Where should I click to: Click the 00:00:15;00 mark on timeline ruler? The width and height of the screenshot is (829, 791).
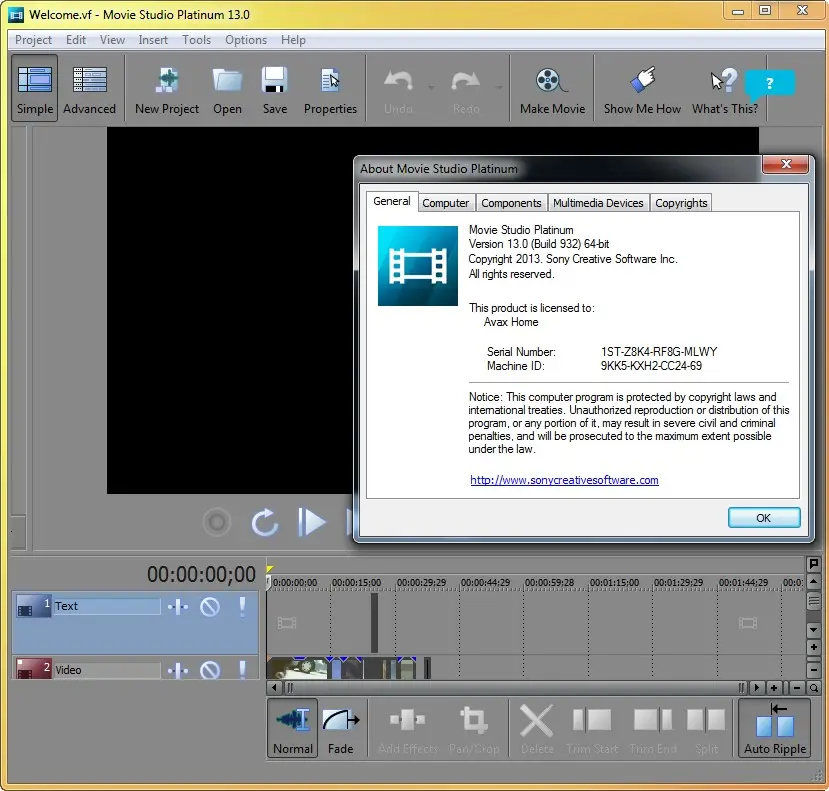click(x=356, y=582)
